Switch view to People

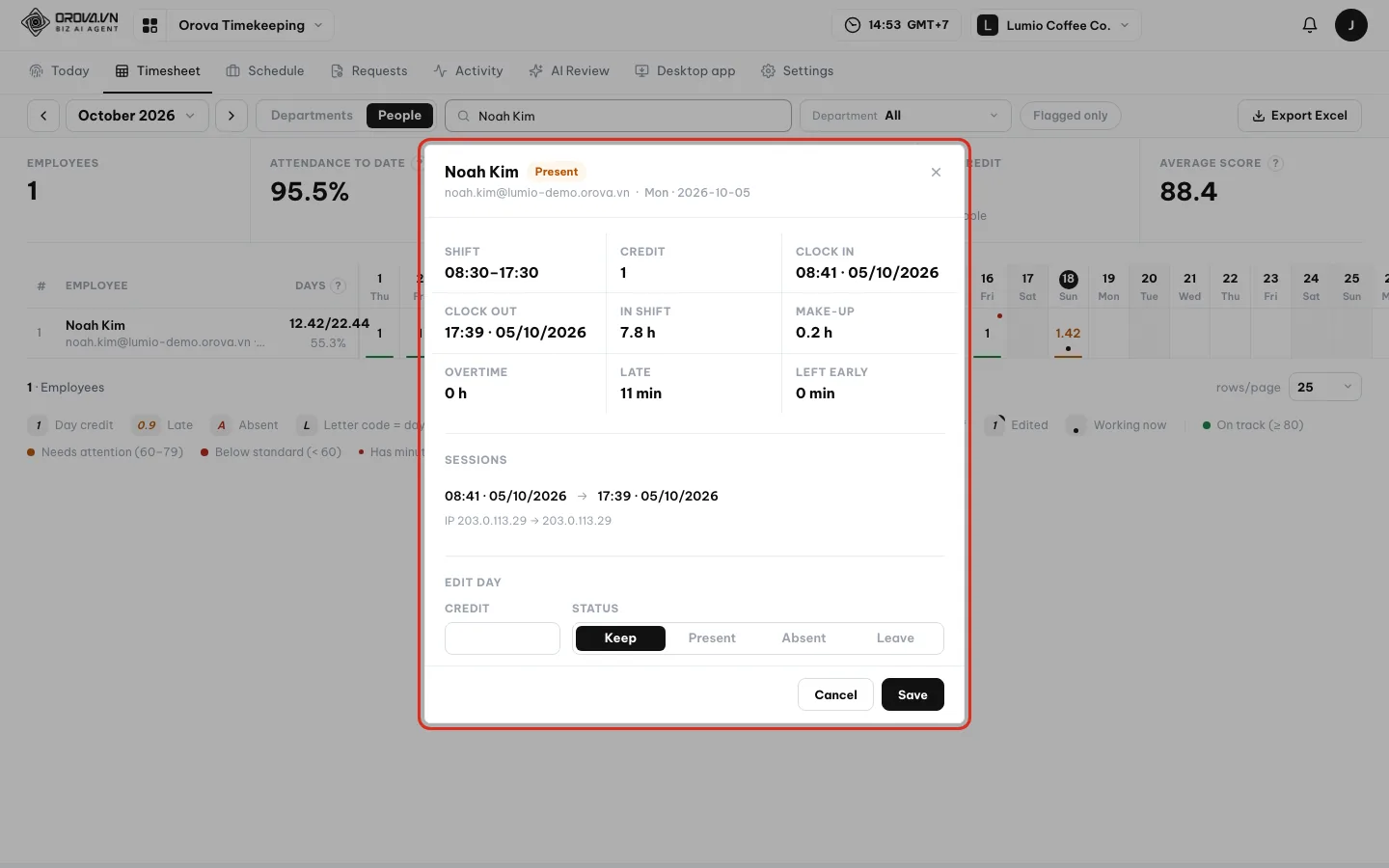pyautogui.click(x=399, y=116)
